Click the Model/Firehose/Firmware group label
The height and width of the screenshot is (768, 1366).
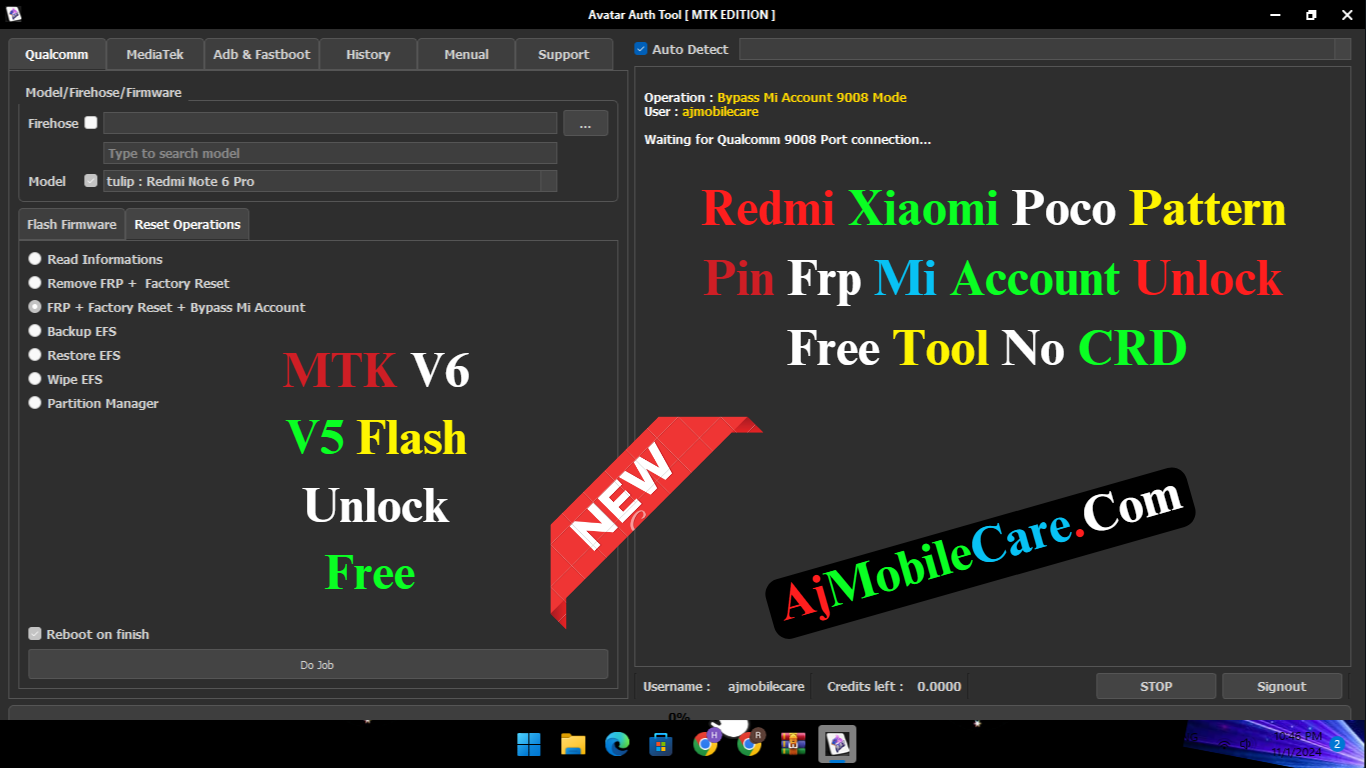(x=104, y=92)
